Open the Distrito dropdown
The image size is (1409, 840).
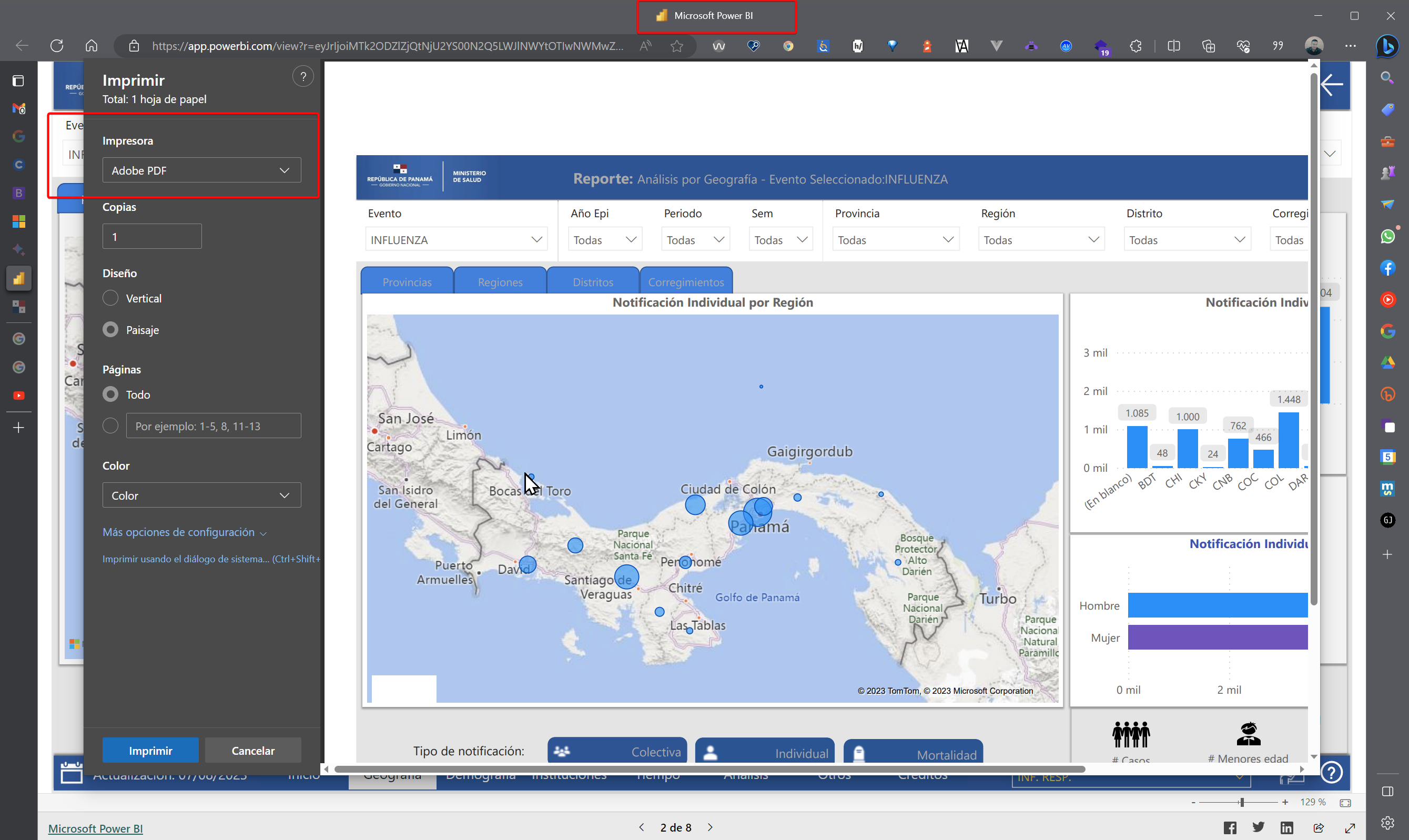pos(1187,240)
